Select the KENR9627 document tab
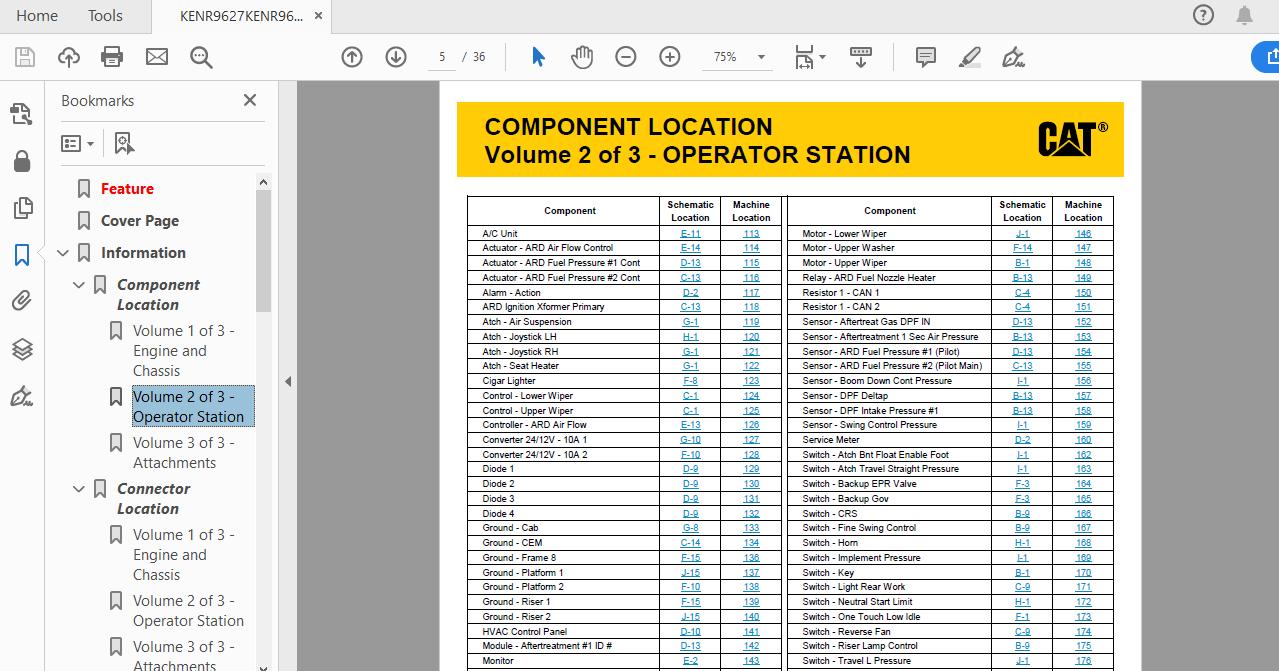Image resolution: width=1279 pixels, height=671 pixels. 241,16
